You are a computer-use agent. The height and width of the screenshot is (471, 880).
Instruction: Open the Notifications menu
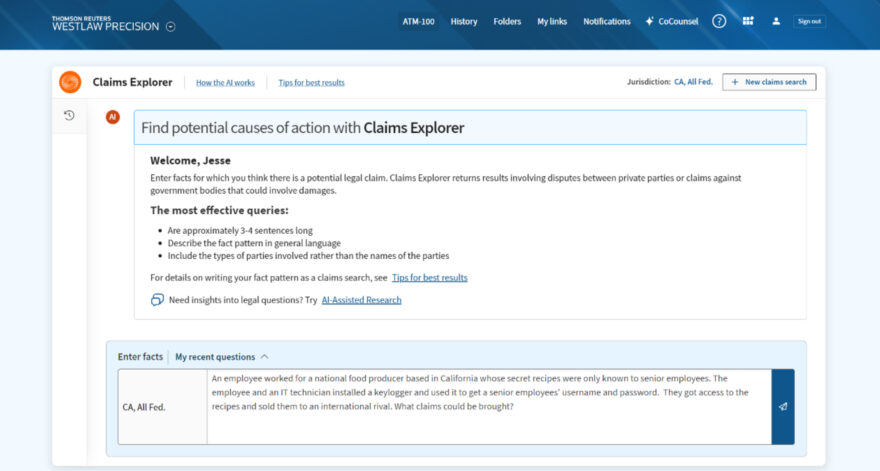tap(607, 21)
